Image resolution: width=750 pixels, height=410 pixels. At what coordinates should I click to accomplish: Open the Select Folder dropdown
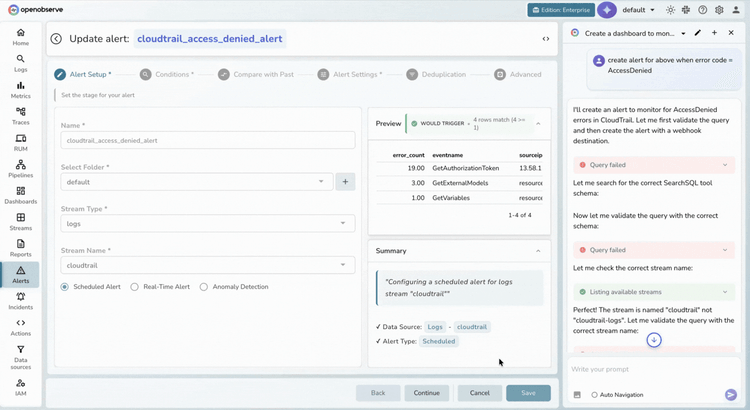tap(197, 182)
